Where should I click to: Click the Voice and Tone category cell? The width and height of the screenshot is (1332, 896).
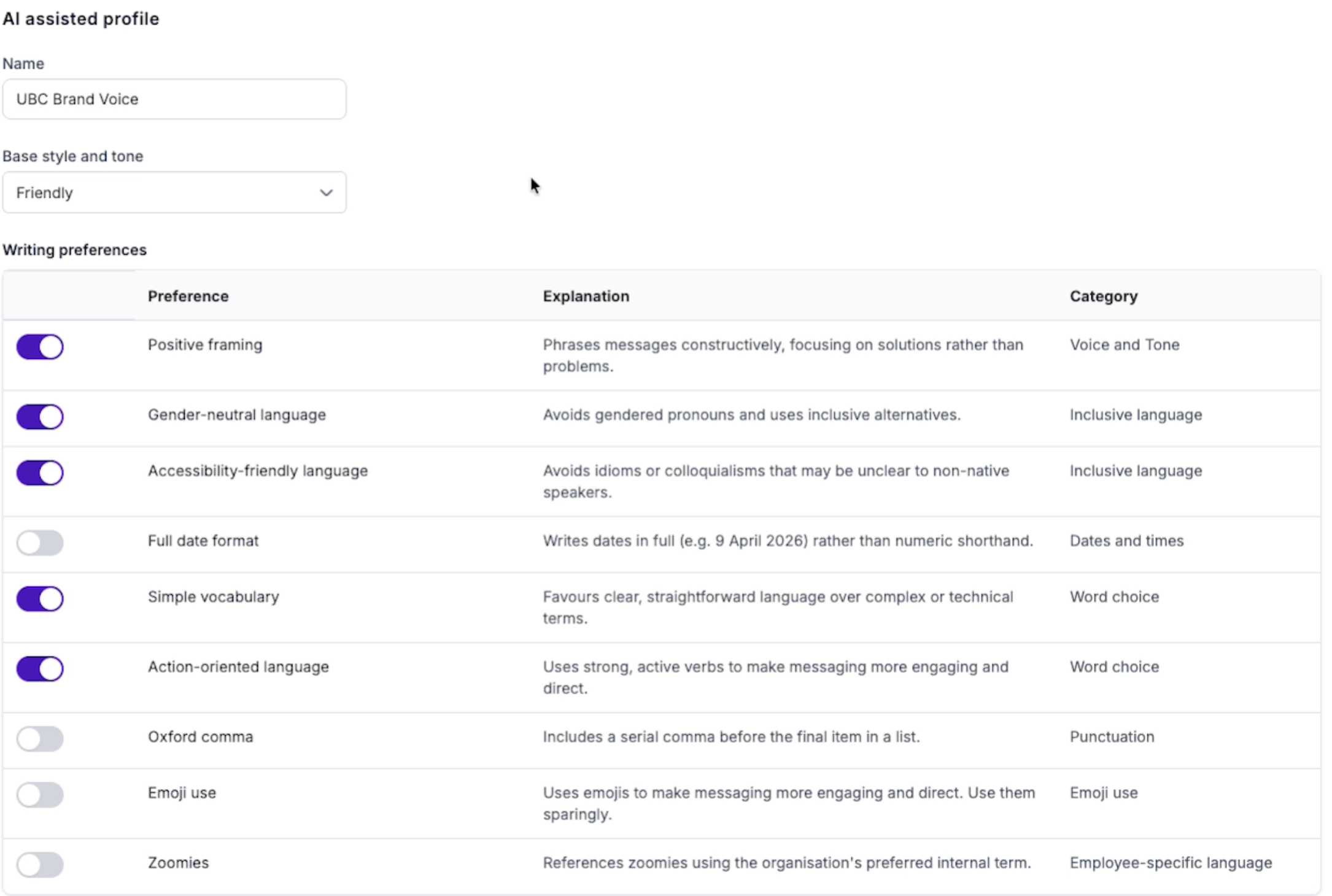pyautogui.click(x=1125, y=345)
